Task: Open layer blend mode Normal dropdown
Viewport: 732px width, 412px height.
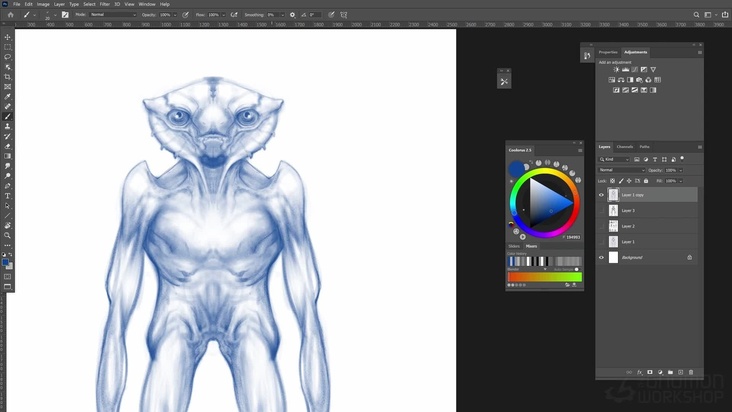Action: pos(622,170)
